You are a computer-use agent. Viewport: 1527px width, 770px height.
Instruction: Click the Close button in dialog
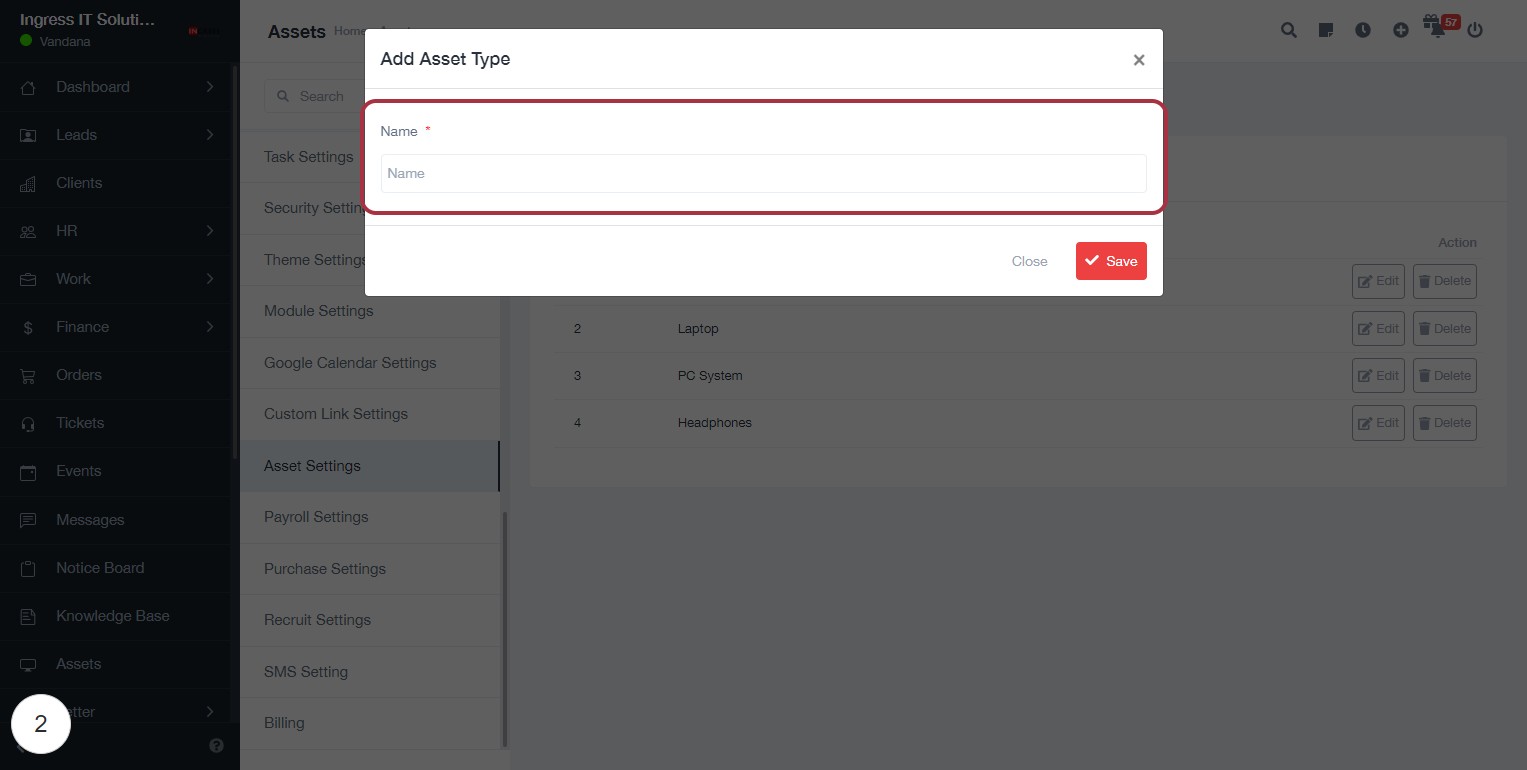tap(1029, 261)
